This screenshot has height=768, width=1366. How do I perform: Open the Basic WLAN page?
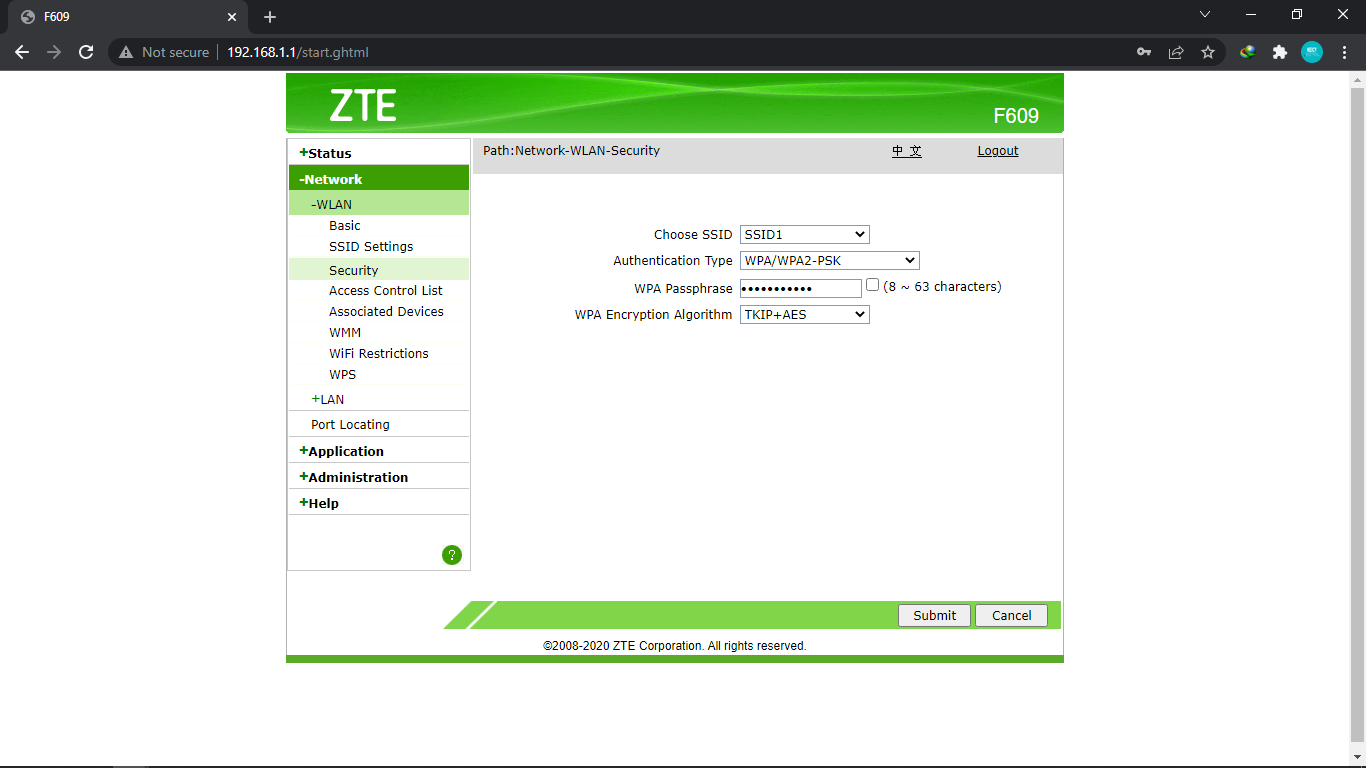(345, 225)
